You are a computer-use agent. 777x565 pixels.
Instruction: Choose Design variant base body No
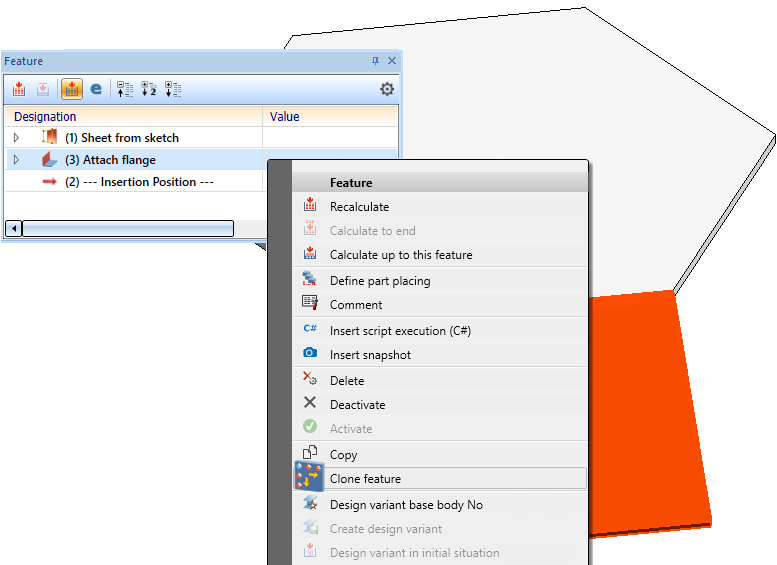[440, 505]
